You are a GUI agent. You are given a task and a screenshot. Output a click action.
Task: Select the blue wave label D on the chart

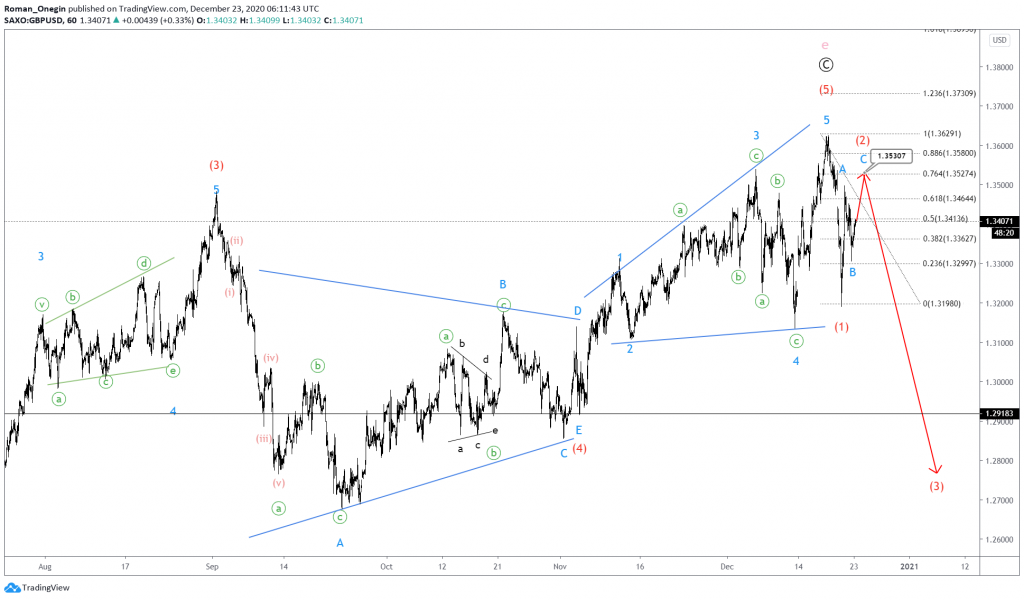point(577,312)
